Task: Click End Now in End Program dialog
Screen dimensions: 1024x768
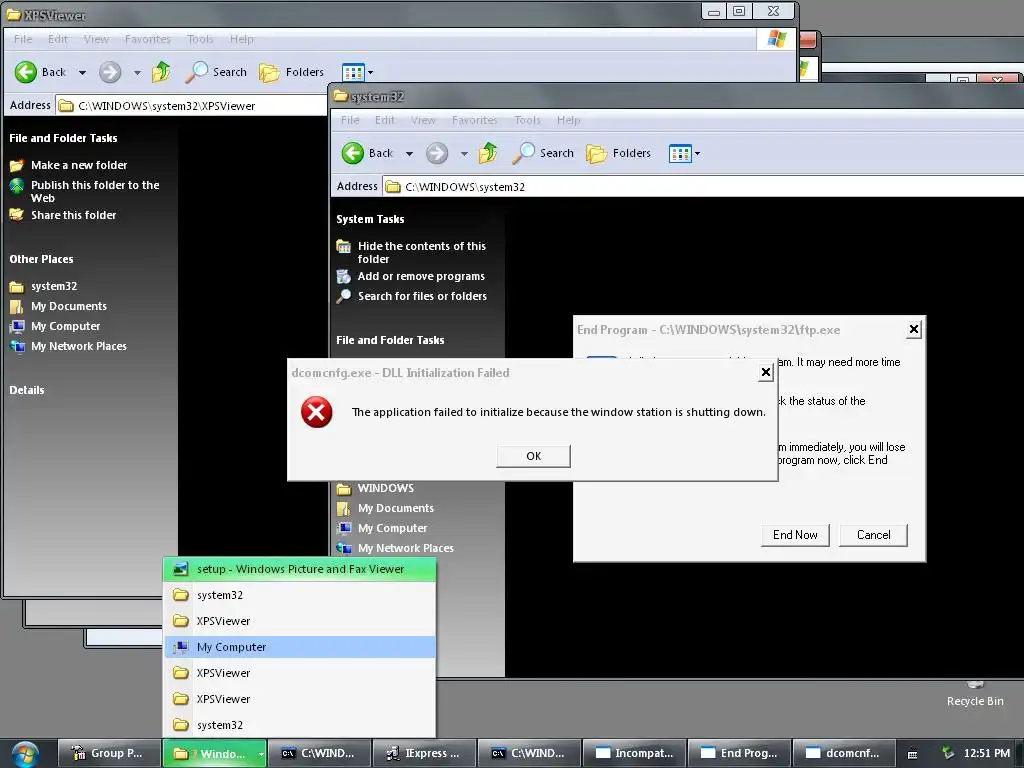Action: (x=795, y=535)
